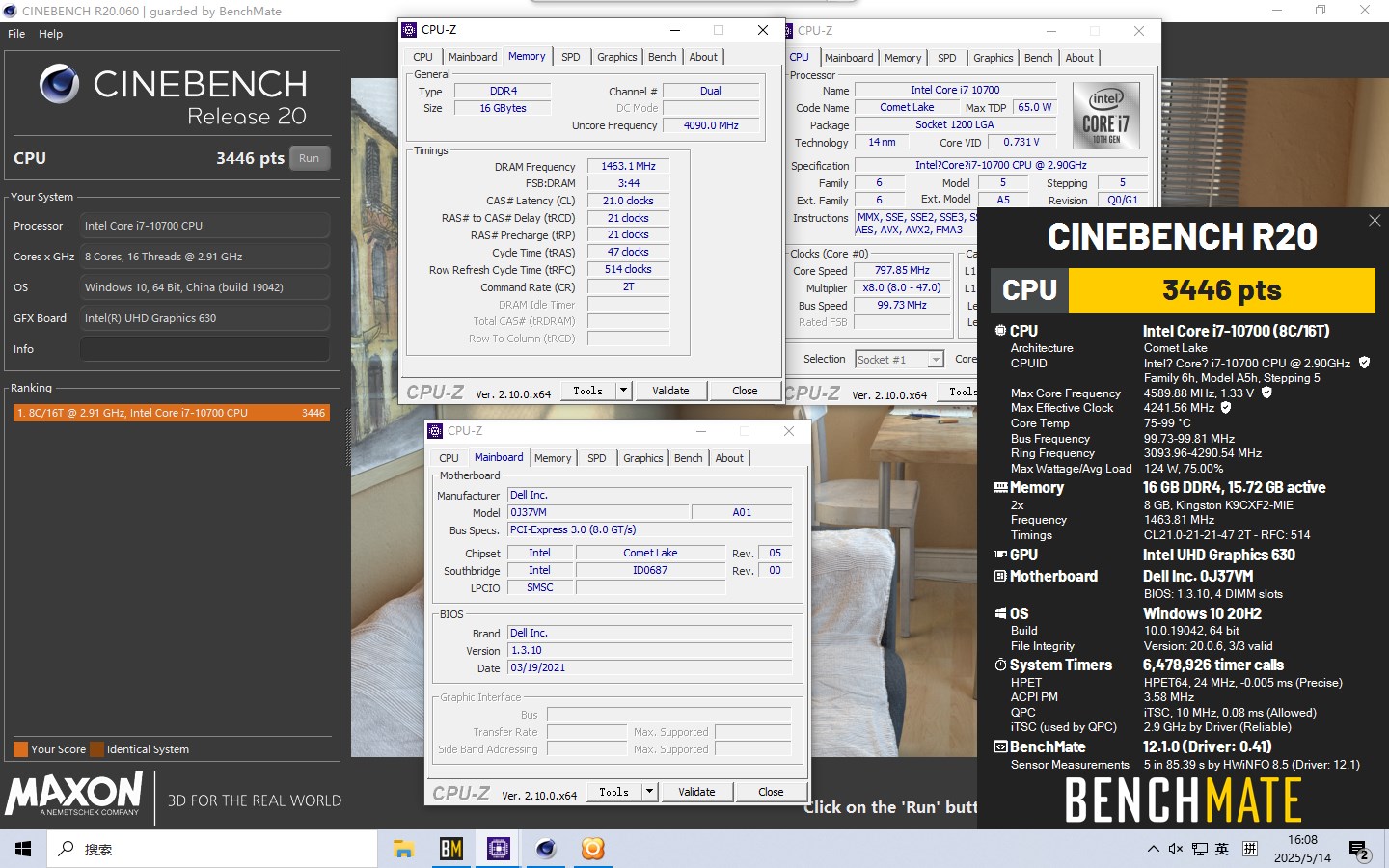This screenshot has width=1389, height=868.
Task: Click the OS Windows icon in BenchMate panel
Action: point(1000,613)
